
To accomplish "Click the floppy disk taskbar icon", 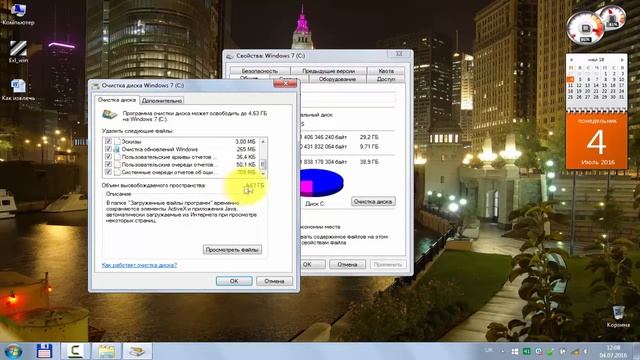I will (x=44, y=351).
